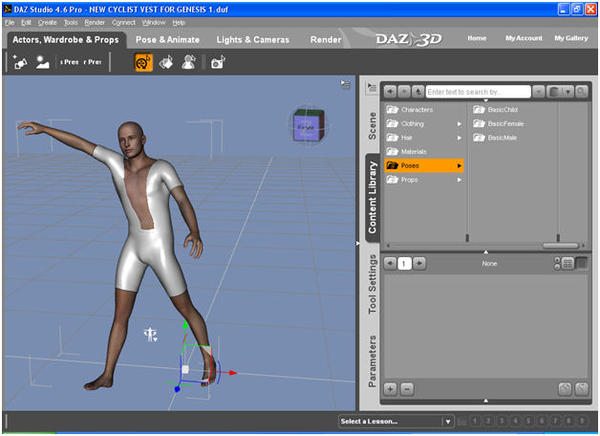
Task: Open the Tools menu
Action: [x=71, y=23]
